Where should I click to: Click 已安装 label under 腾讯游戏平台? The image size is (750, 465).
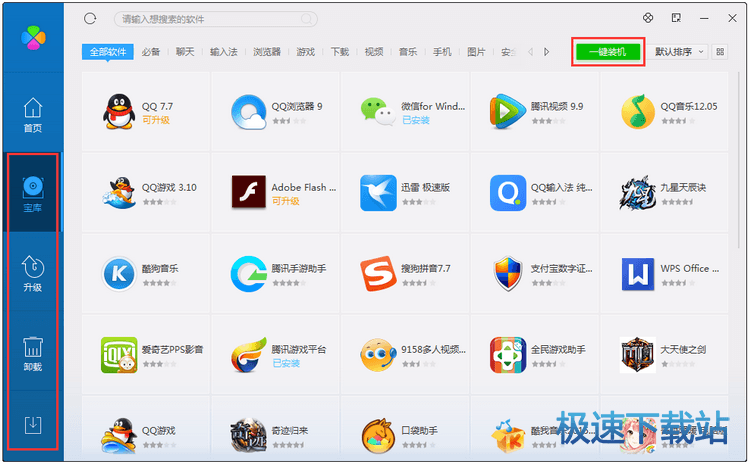point(286,363)
